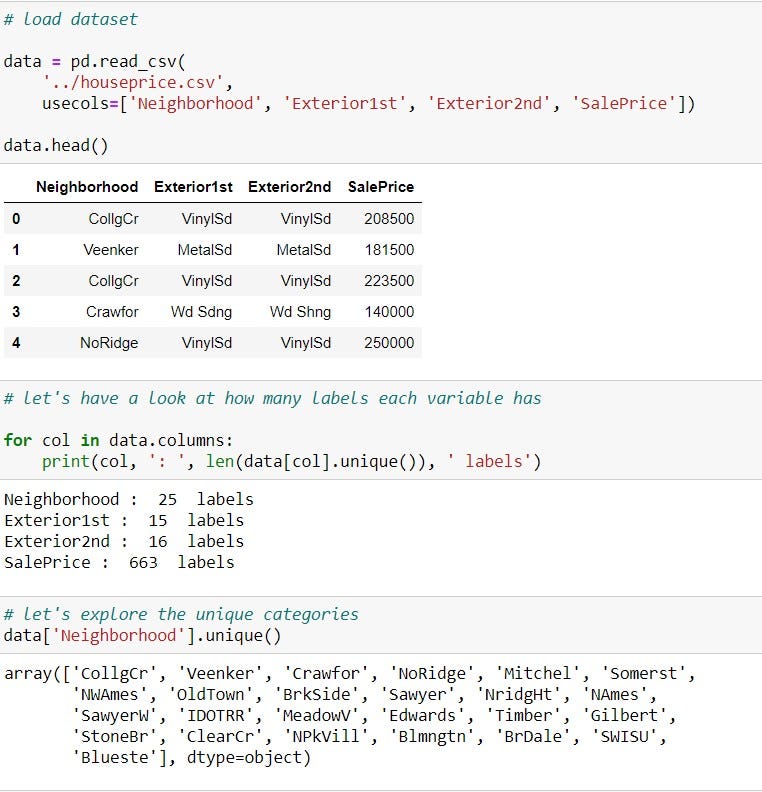Click 'IDOTRR' in the array output
This screenshot has height=792, width=762.
(x=216, y=715)
